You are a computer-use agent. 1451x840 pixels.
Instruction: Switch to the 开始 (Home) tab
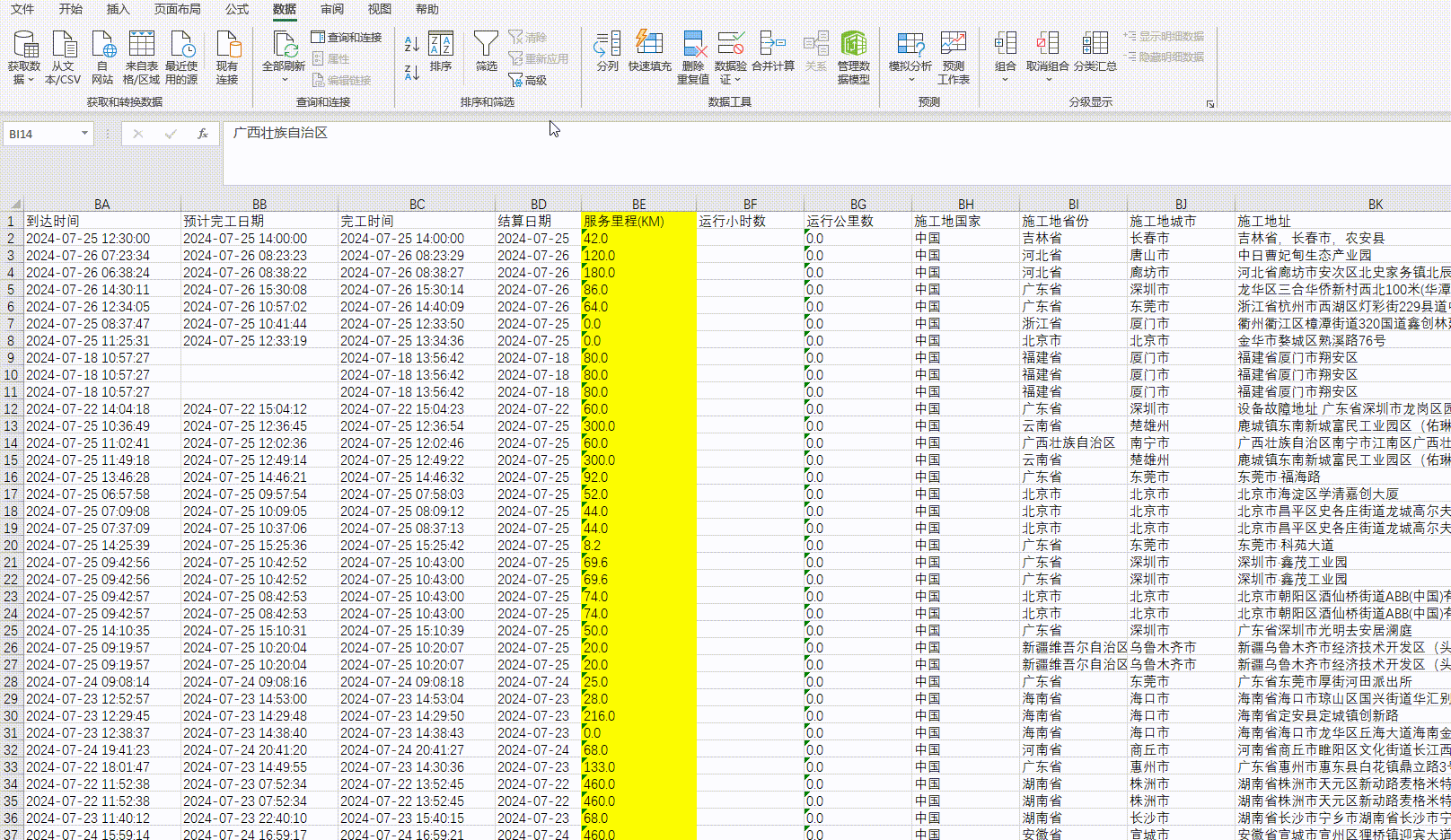point(70,9)
